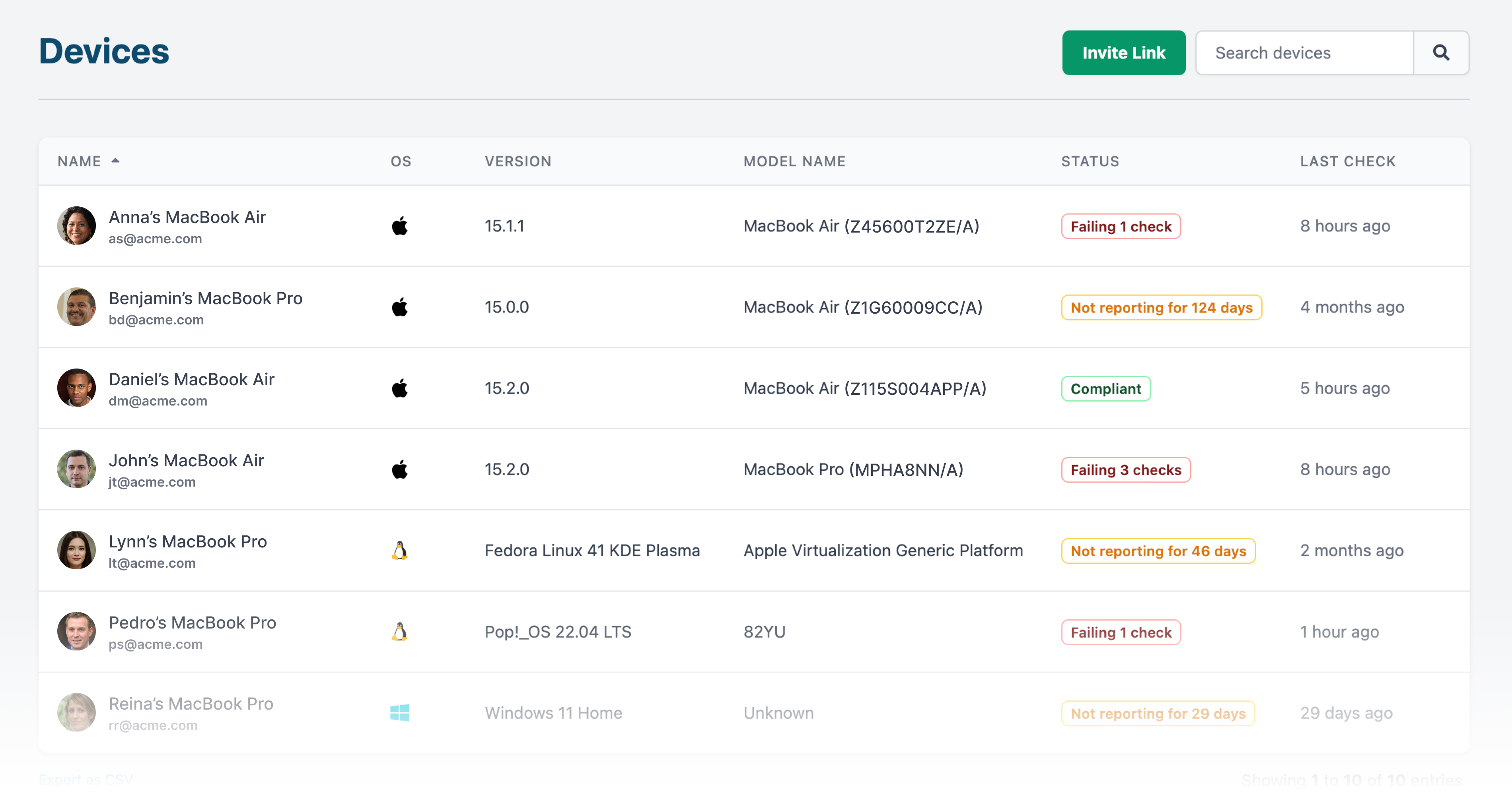Click the Linux penguin icon in Pedro's row

400,632
